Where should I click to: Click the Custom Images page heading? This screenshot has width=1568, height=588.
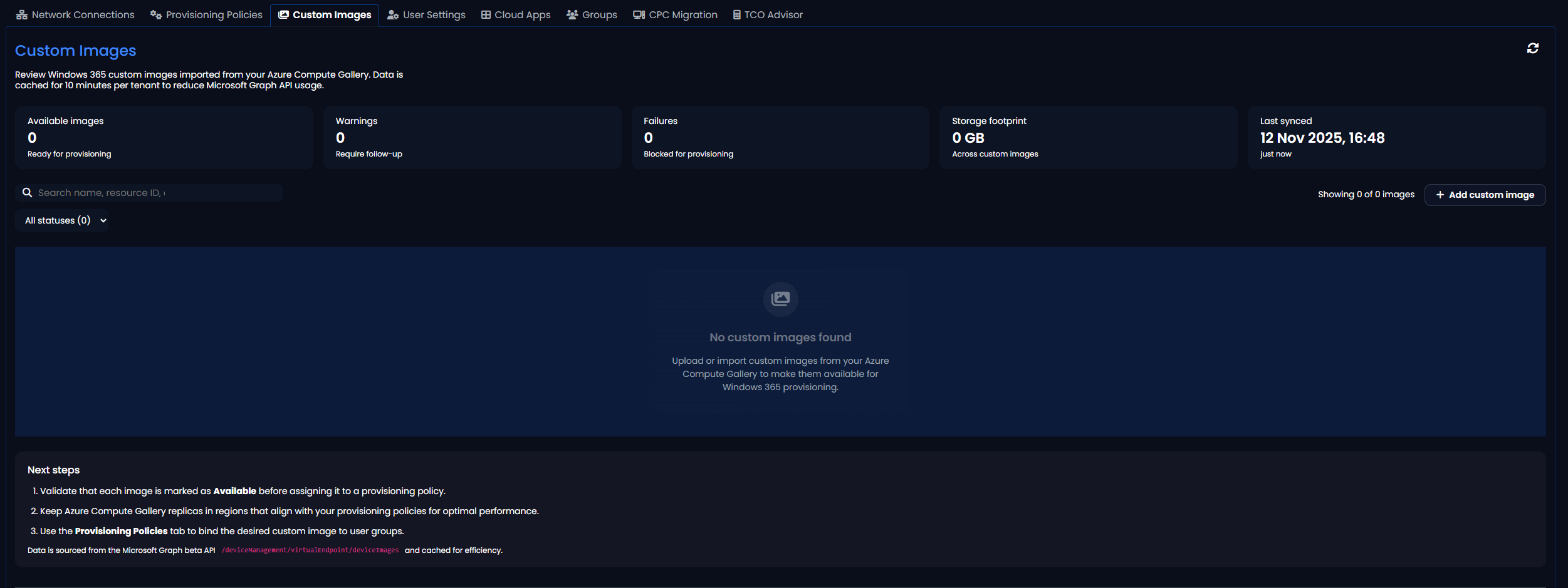point(75,51)
